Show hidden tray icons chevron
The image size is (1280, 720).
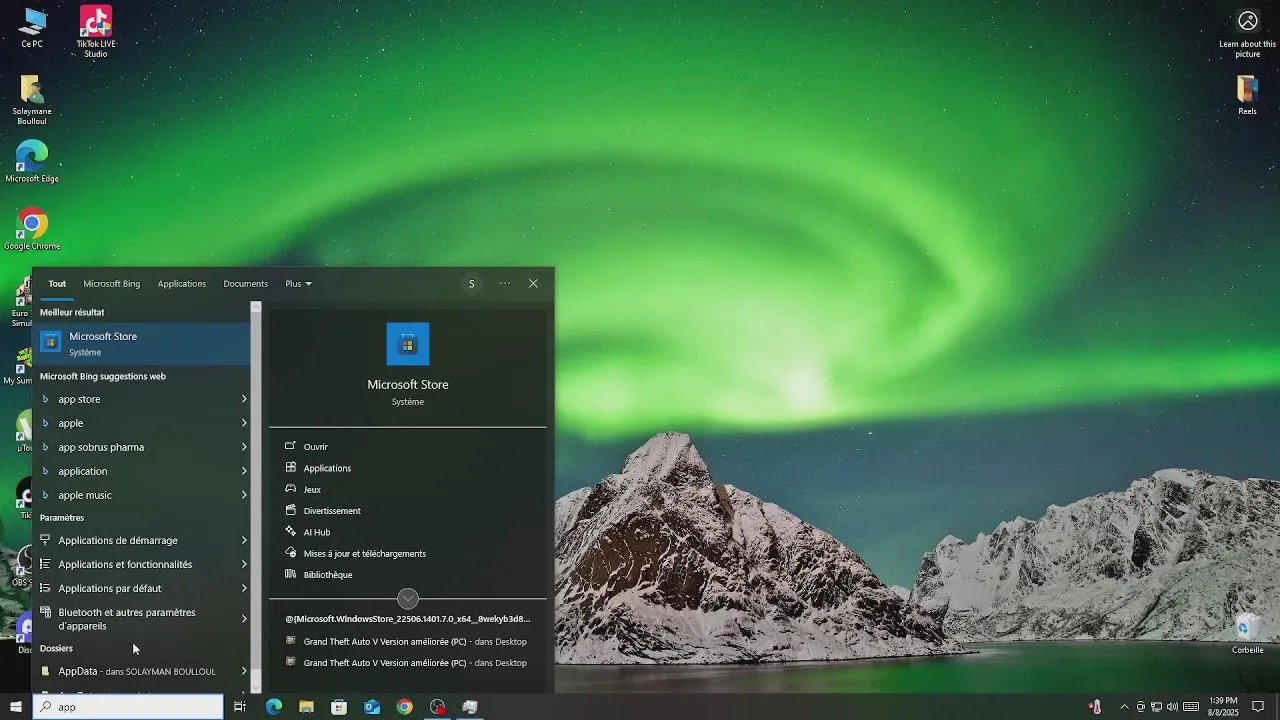tap(1124, 707)
